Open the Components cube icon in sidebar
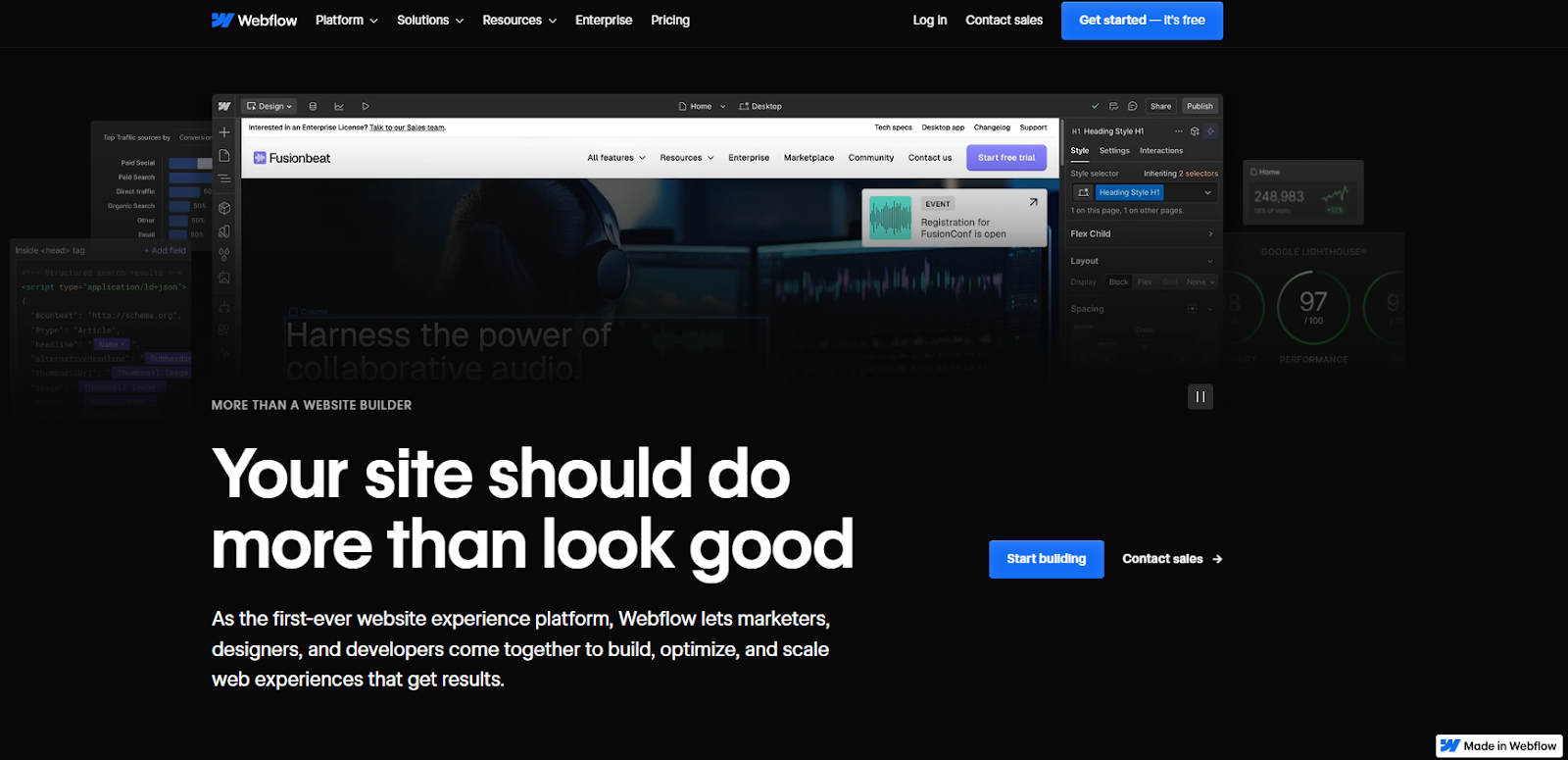1568x760 pixels. click(x=224, y=208)
